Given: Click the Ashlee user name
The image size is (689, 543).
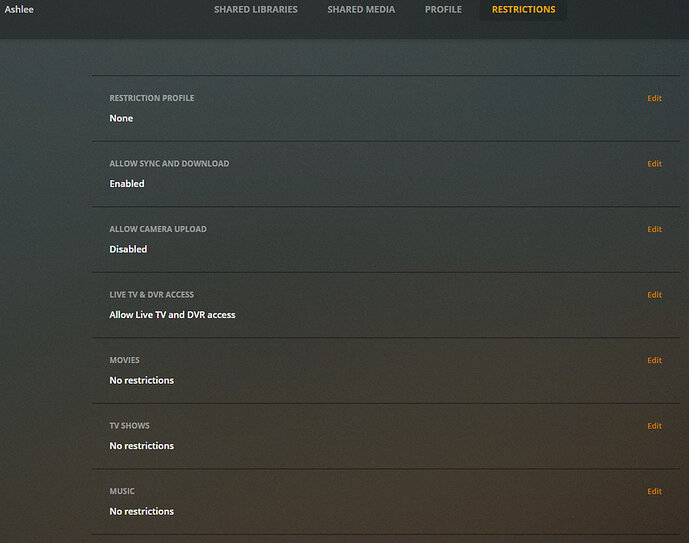Looking at the screenshot, I should tap(19, 9).
